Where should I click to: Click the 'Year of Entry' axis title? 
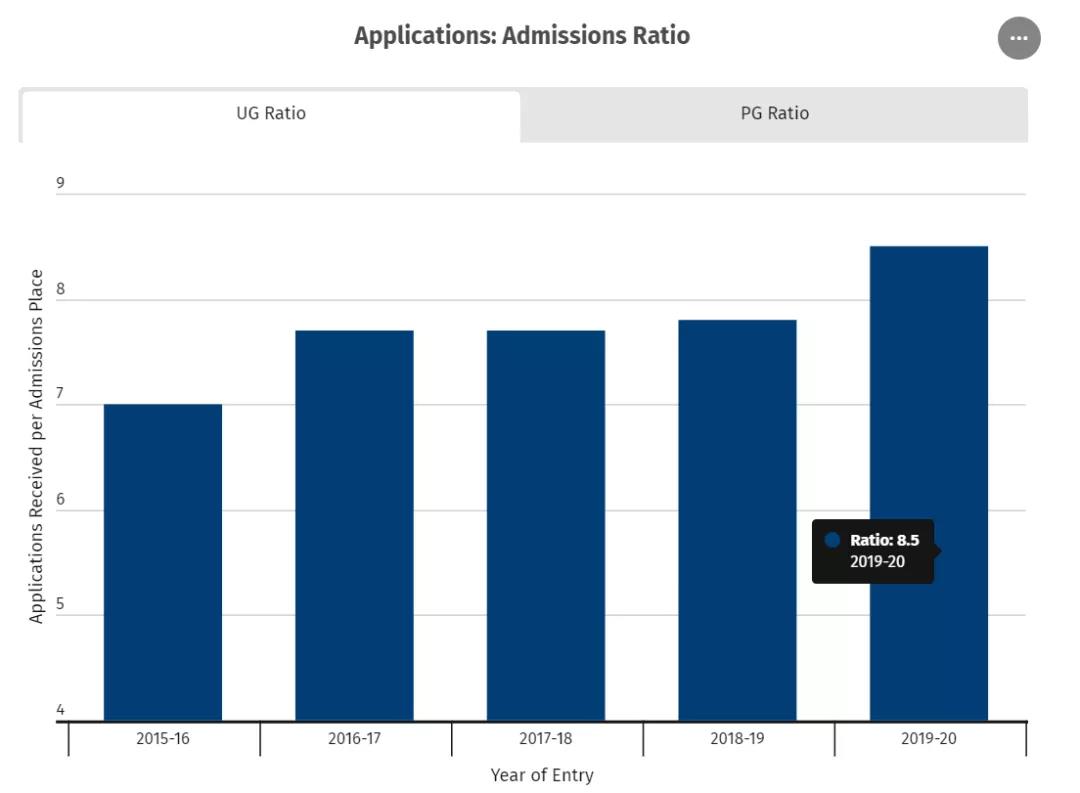(542, 775)
